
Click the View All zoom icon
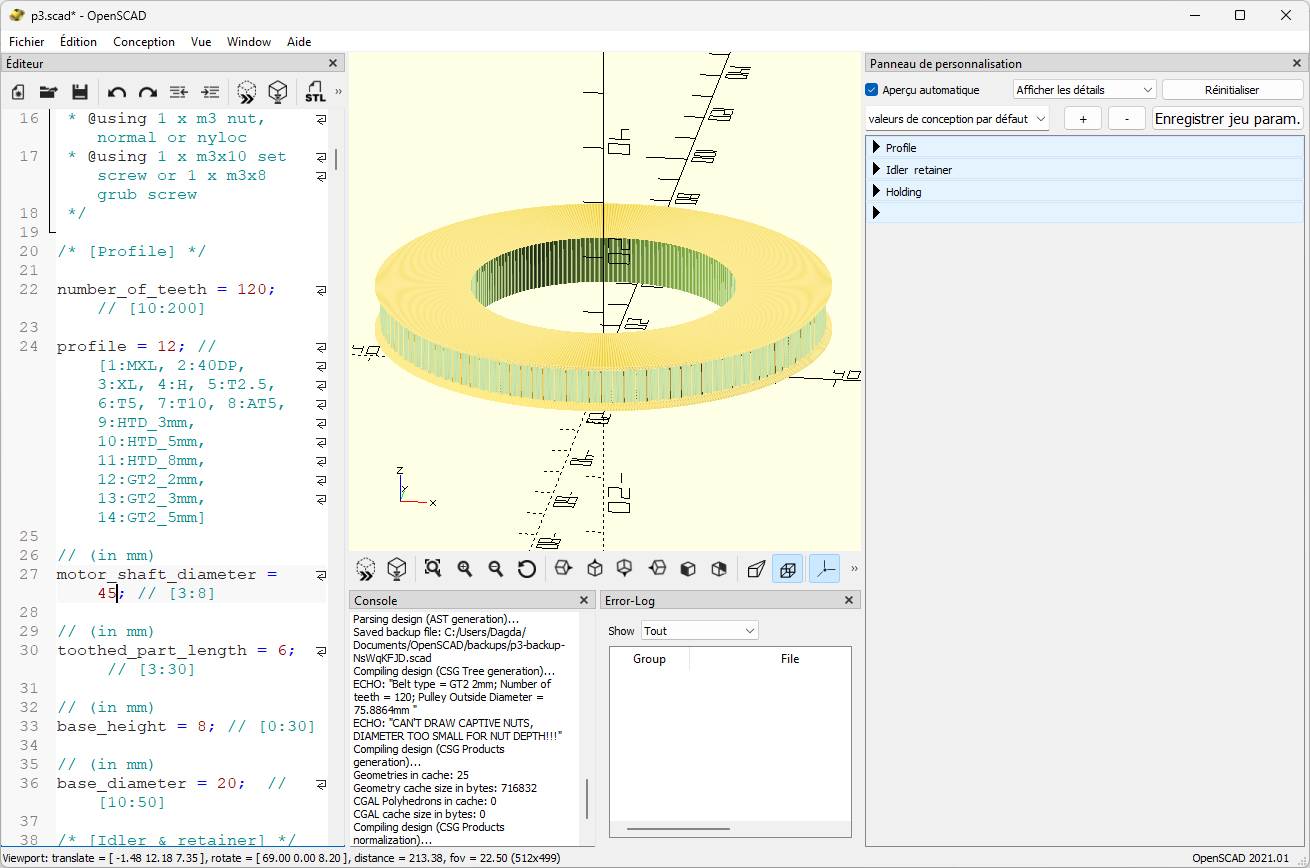pyautogui.click(x=433, y=569)
